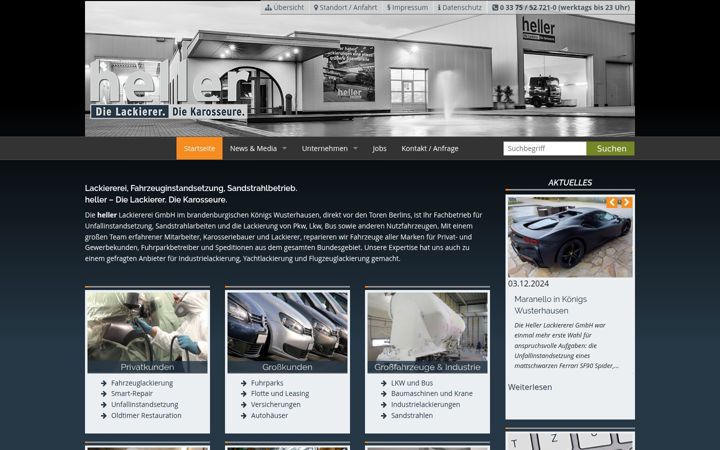Click the arrow icon before Baumaschinen und Krane
Viewport: 720px width, 450px height.
coord(384,394)
